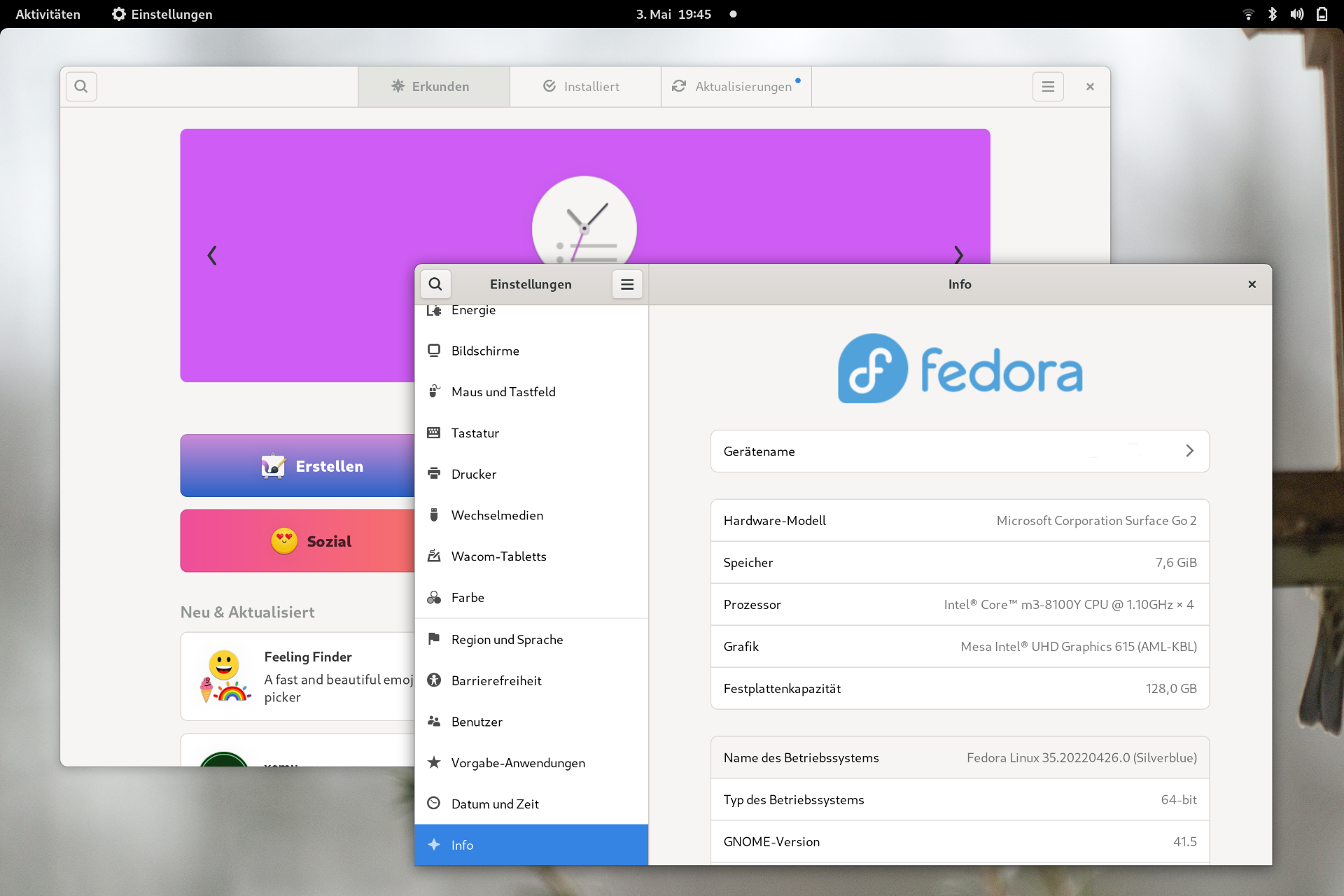The width and height of the screenshot is (1344, 896).
Task: Go to previous banner in carousel
Action: click(x=212, y=255)
